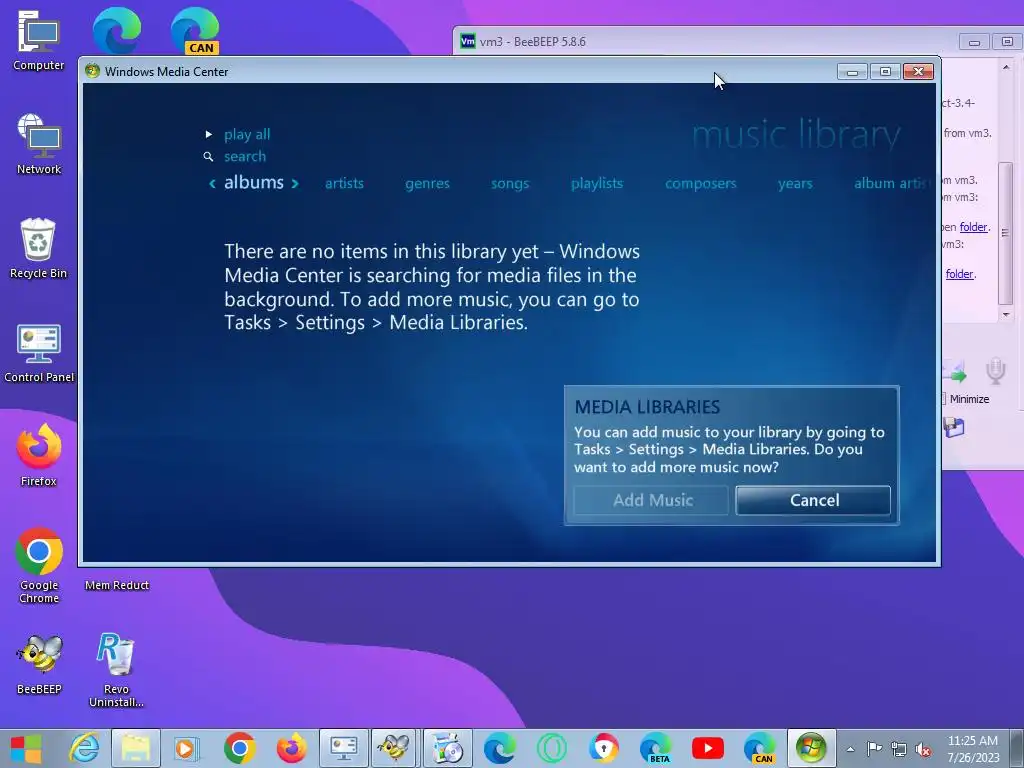Viewport: 1024px width, 768px height.
Task: Click the Control Panel taskbar button
Action: tap(344, 748)
